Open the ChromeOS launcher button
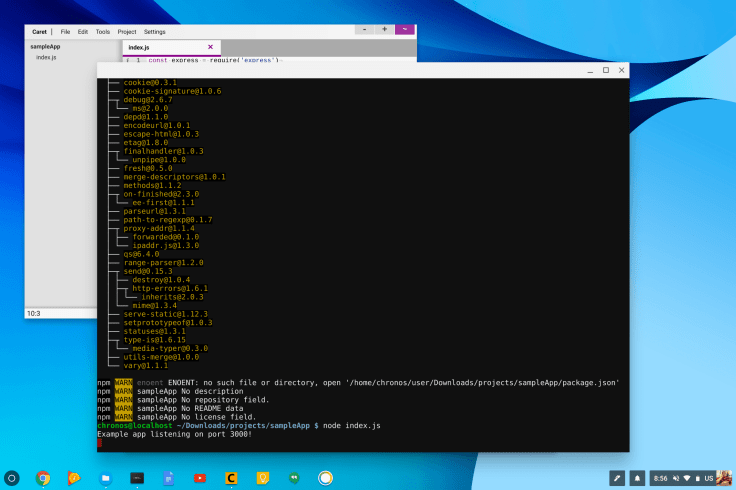This screenshot has width=736, height=490. (12, 477)
